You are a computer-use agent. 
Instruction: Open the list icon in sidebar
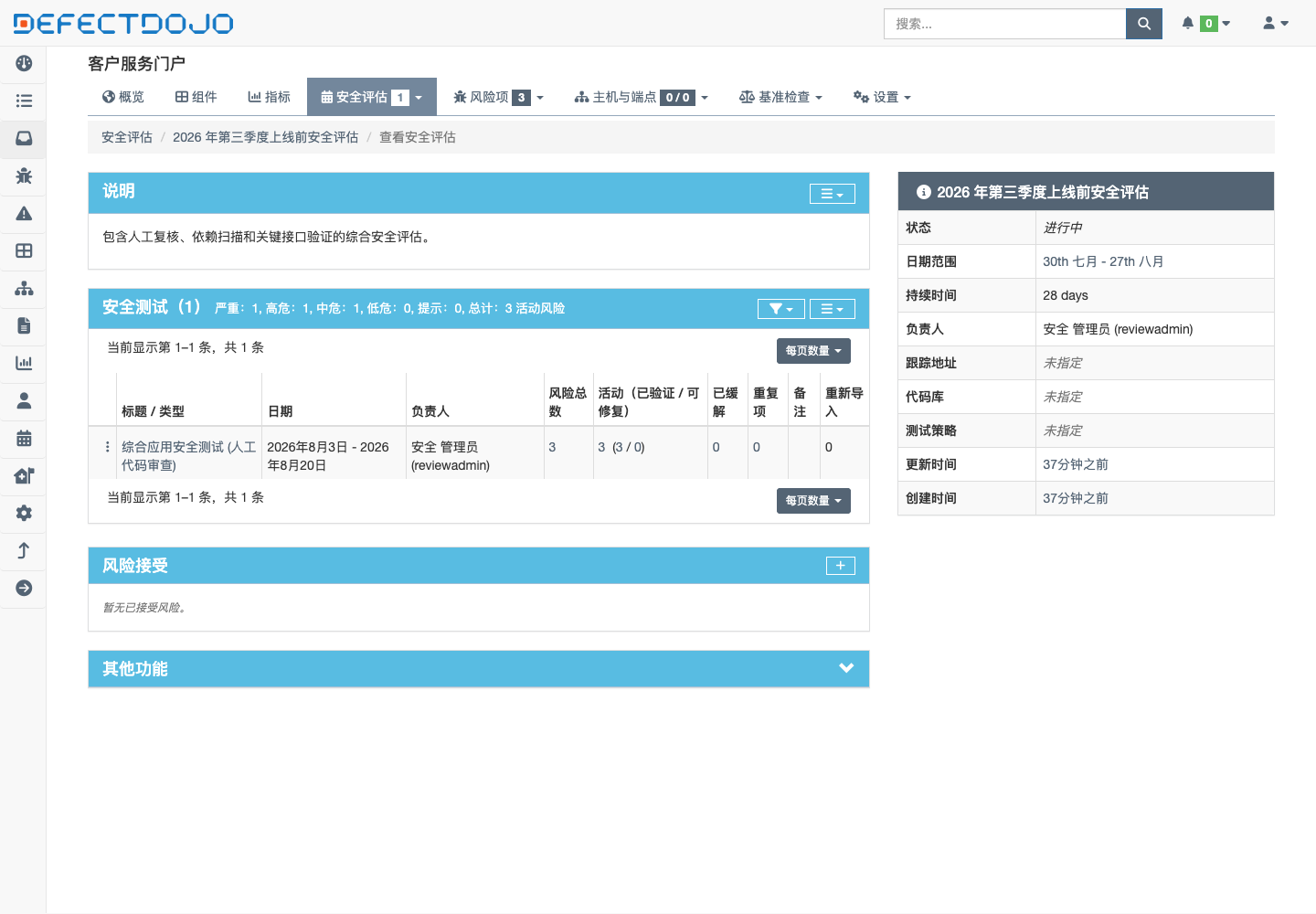click(24, 101)
